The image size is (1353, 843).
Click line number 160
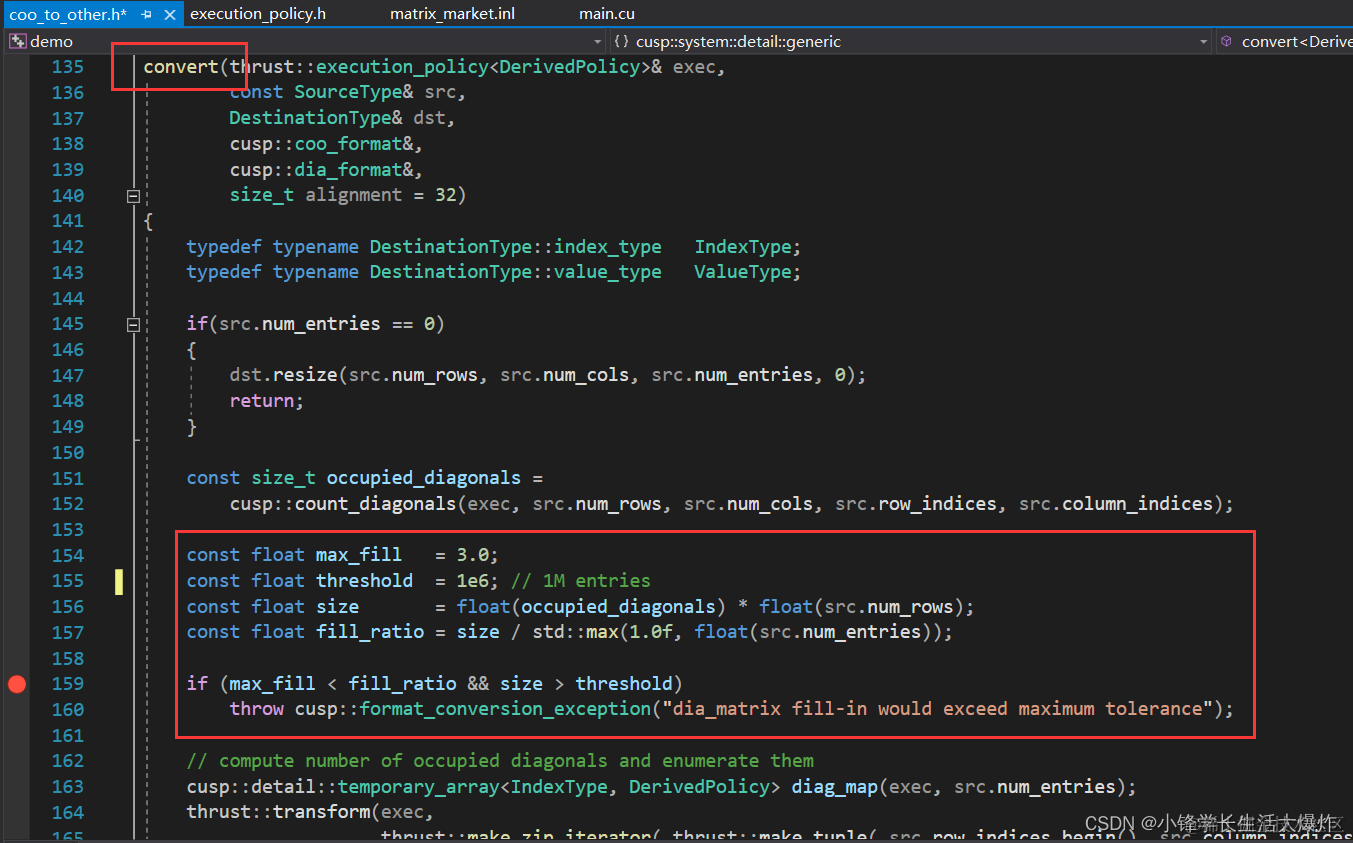point(68,709)
